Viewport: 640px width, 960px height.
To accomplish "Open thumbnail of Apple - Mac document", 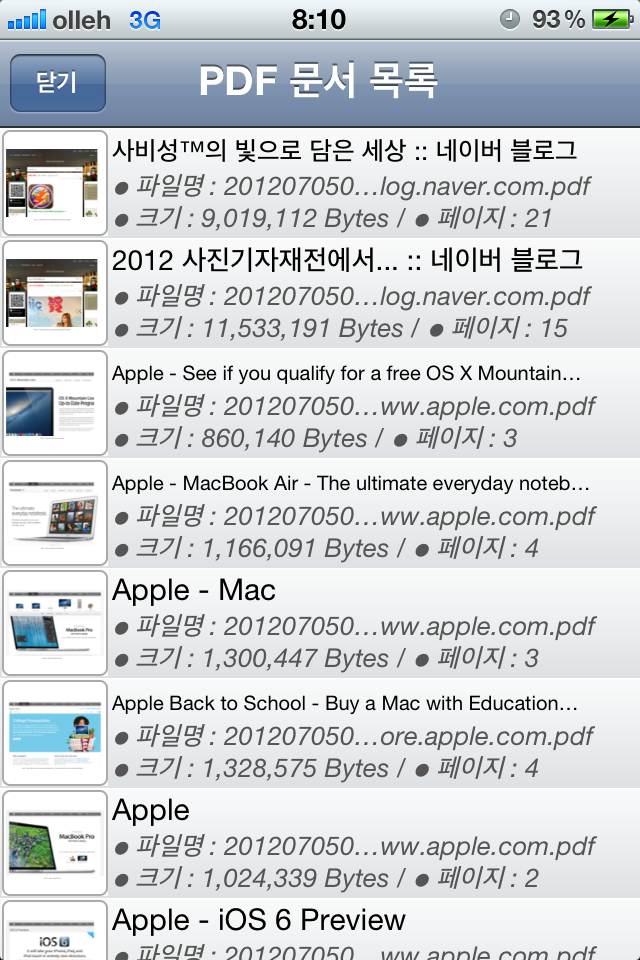I will click(x=55, y=623).
